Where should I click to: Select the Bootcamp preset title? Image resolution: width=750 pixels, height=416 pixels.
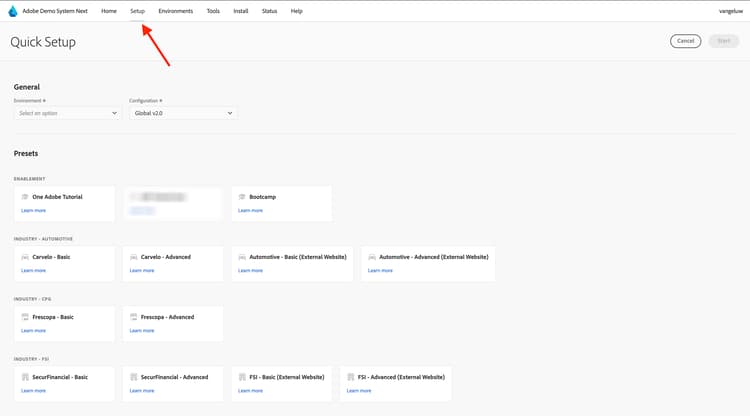[x=263, y=197]
